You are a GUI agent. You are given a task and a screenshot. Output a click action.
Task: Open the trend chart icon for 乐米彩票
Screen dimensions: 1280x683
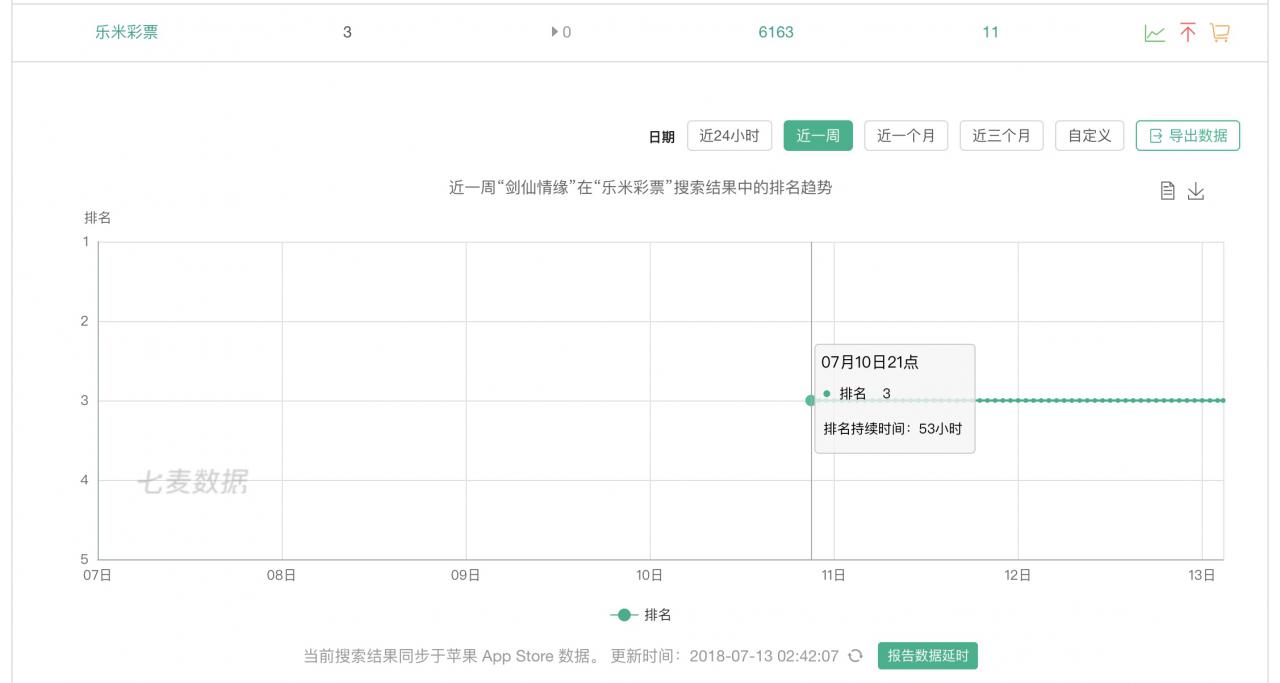pos(1155,33)
